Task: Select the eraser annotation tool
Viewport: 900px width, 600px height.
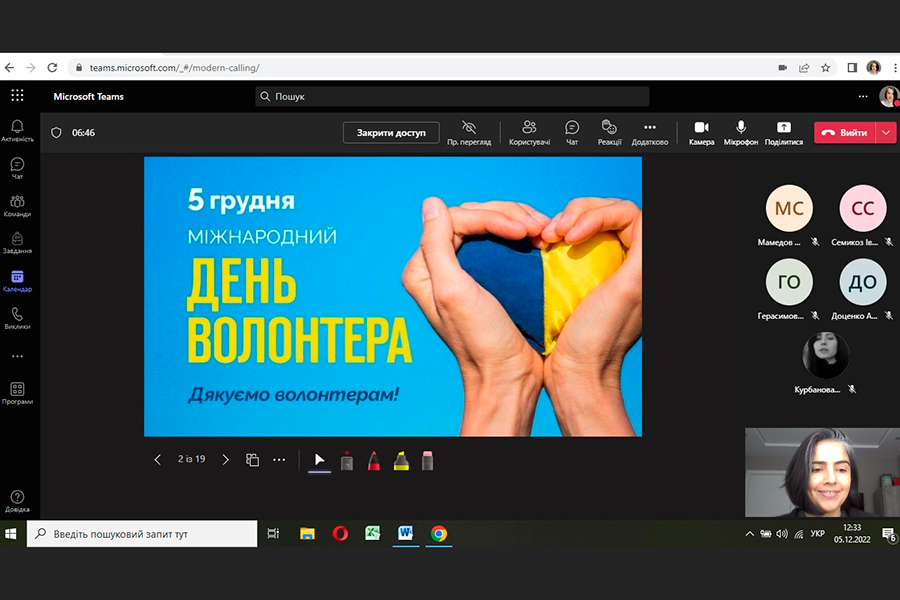Action: pyautogui.click(x=428, y=461)
